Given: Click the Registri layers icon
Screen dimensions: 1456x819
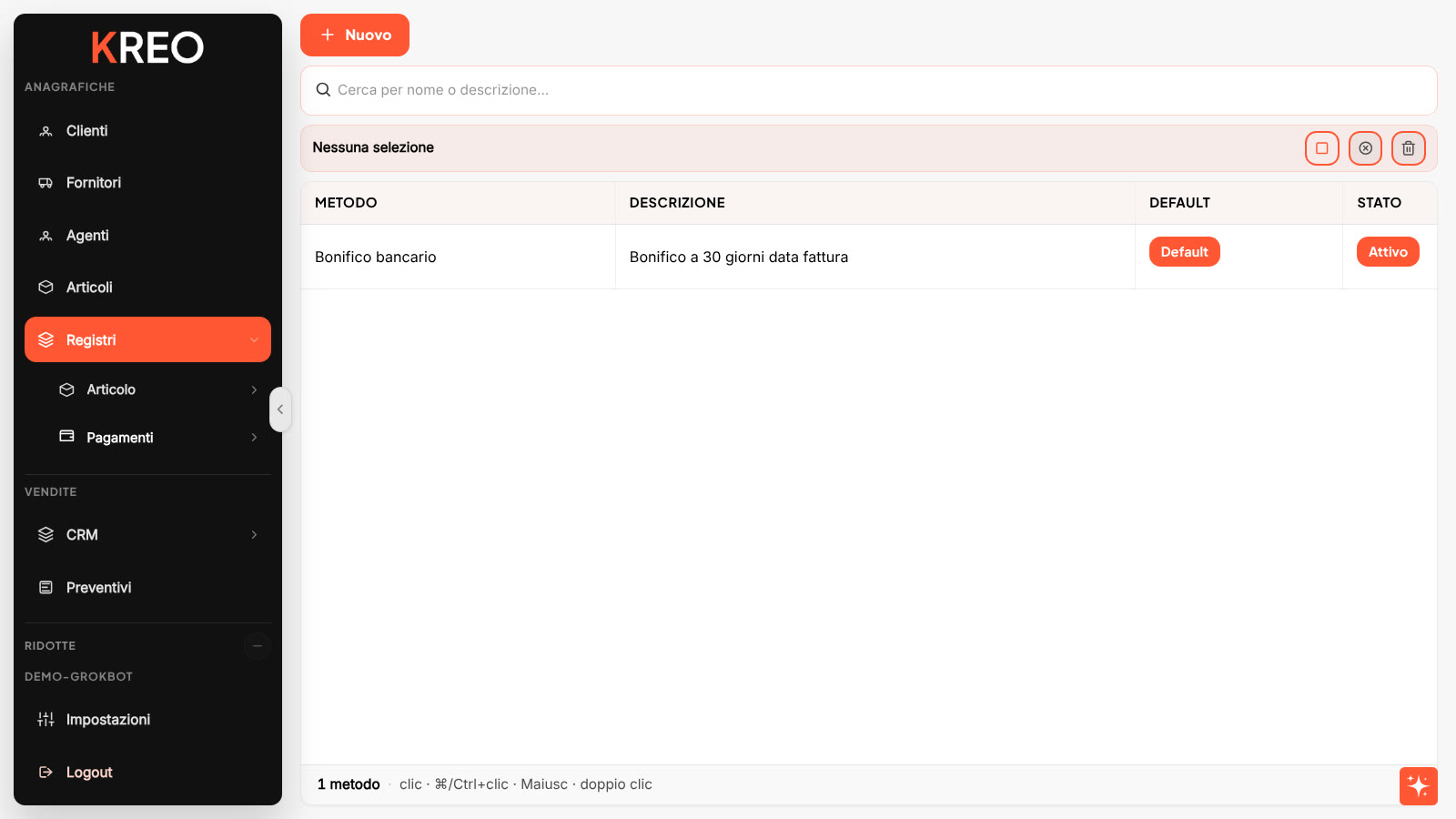Looking at the screenshot, I should tap(45, 340).
